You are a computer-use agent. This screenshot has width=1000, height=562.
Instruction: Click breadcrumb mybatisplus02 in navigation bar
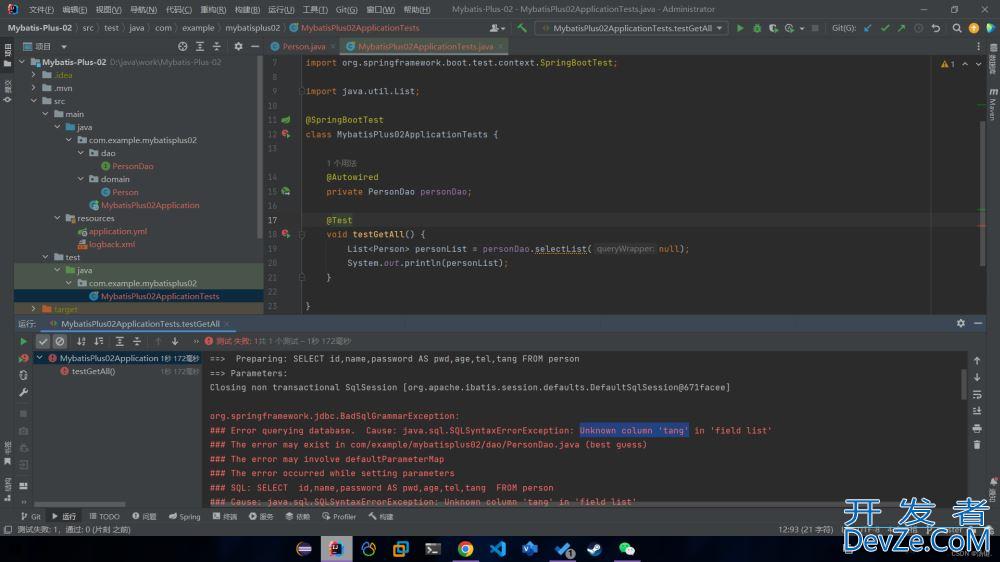[x=253, y=28]
